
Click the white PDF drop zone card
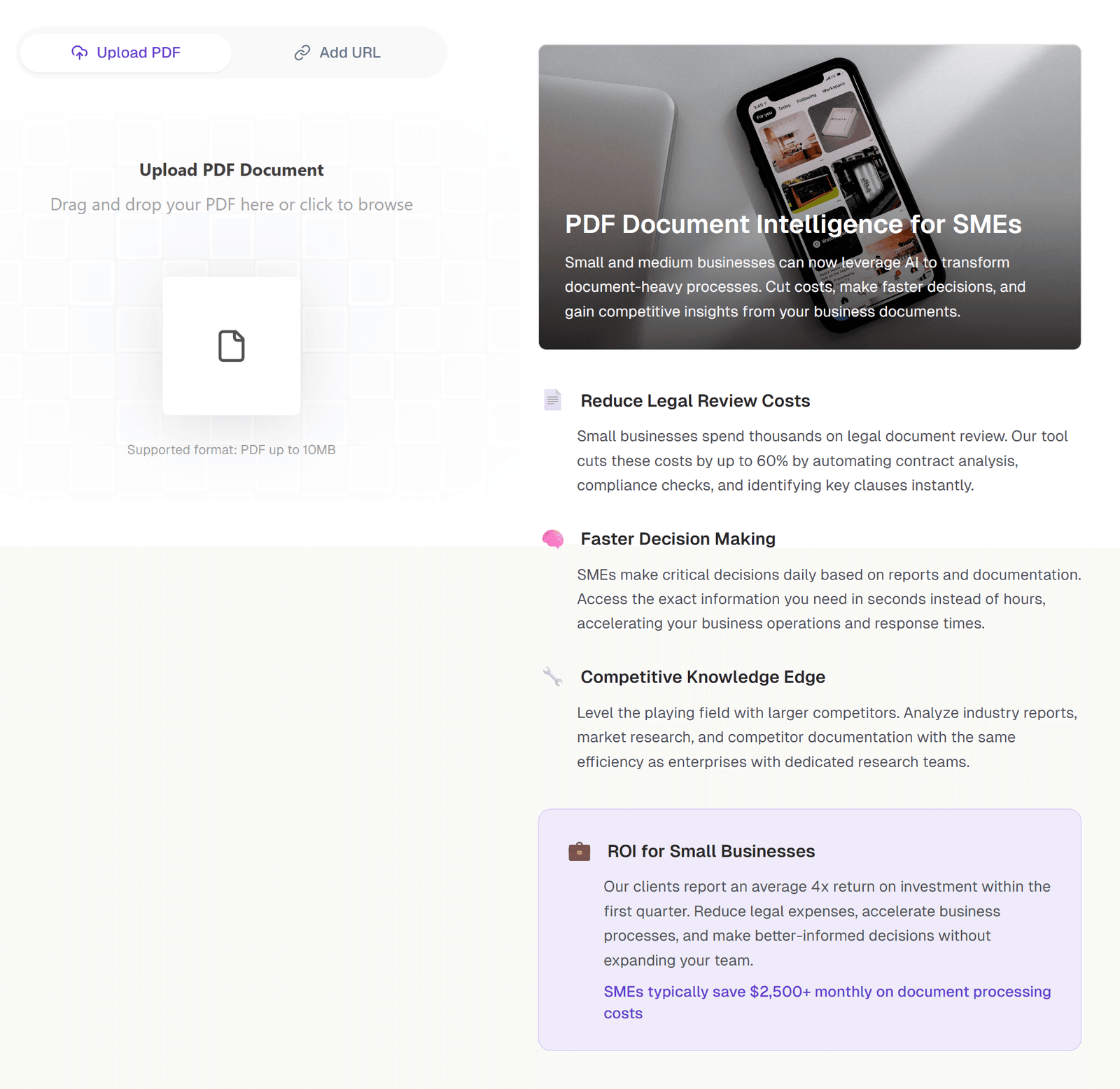(x=231, y=346)
